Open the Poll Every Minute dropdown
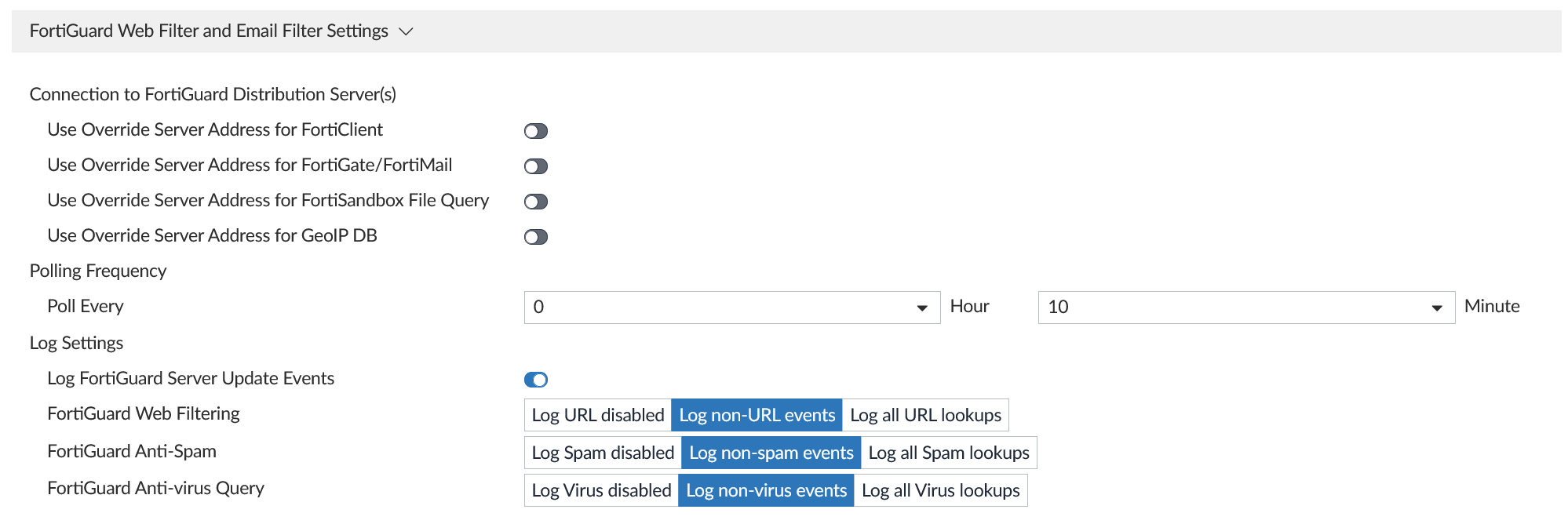The height and width of the screenshot is (524, 1568). [1245, 307]
